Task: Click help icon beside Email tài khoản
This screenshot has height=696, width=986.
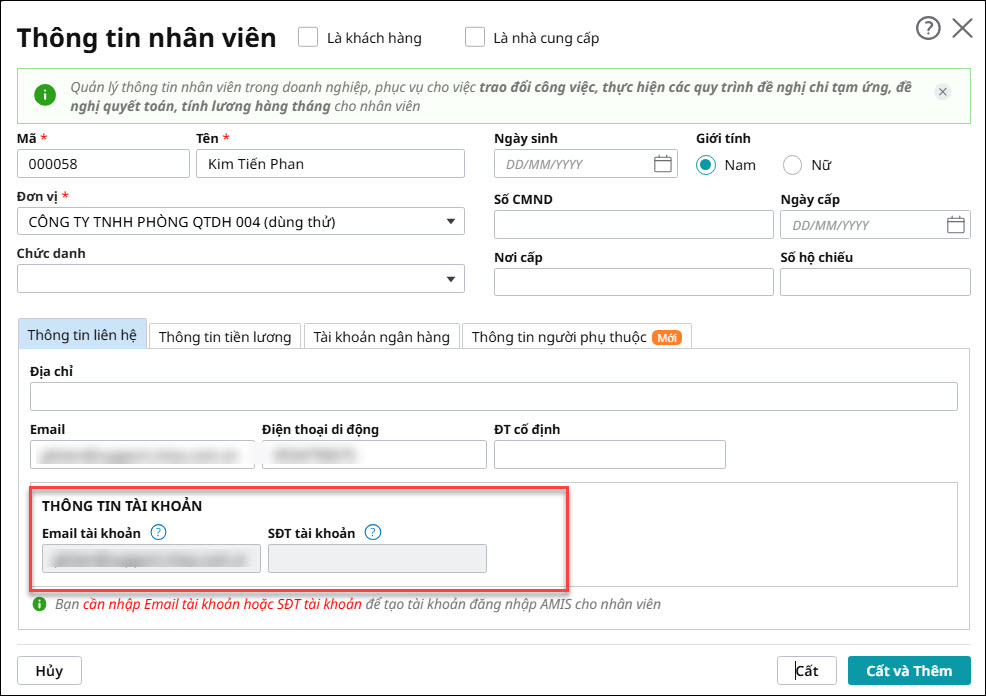Action: tap(158, 533)
